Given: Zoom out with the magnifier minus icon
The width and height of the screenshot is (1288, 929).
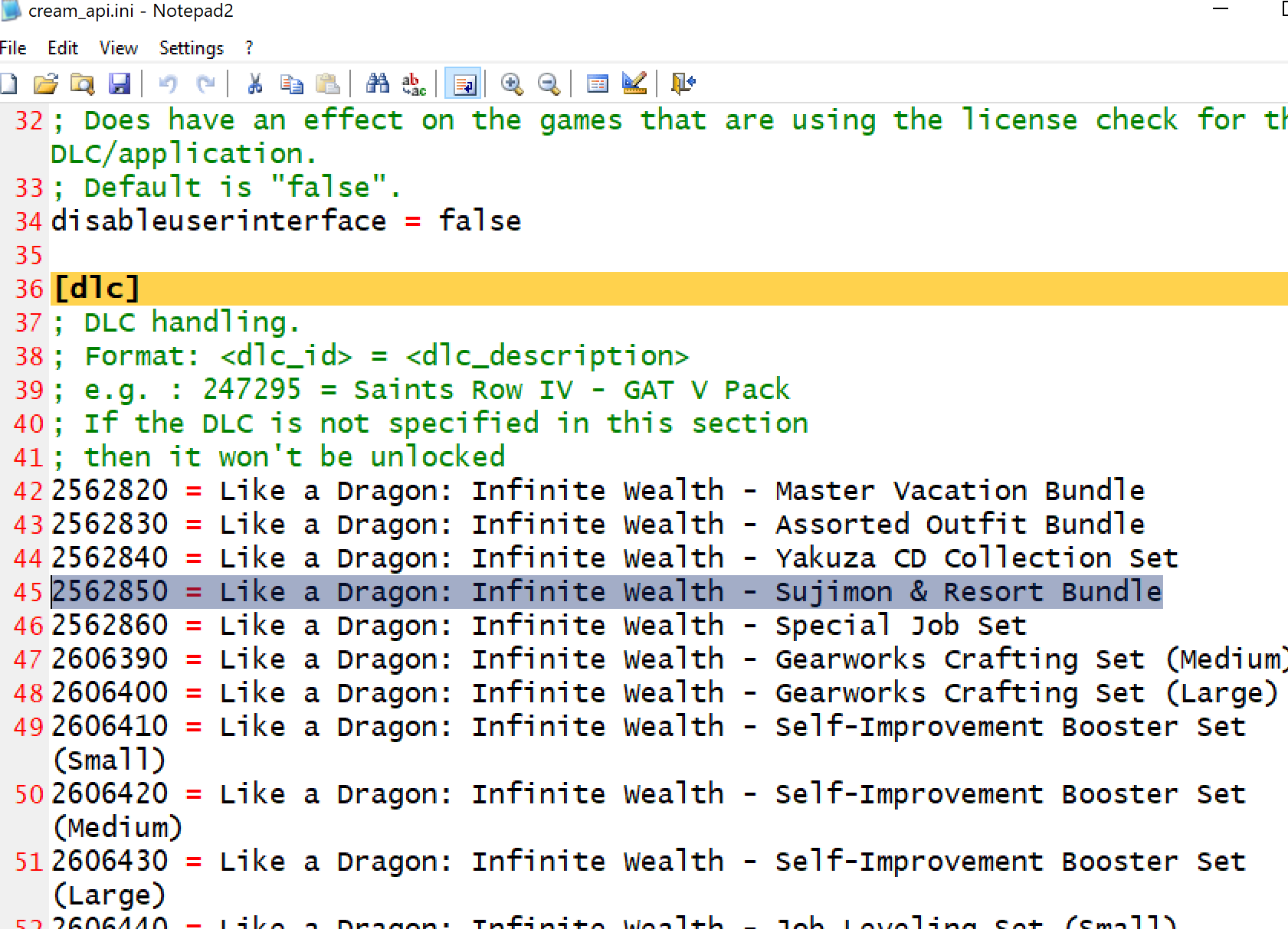Looking at the screenshot, I should pos(549,83).
